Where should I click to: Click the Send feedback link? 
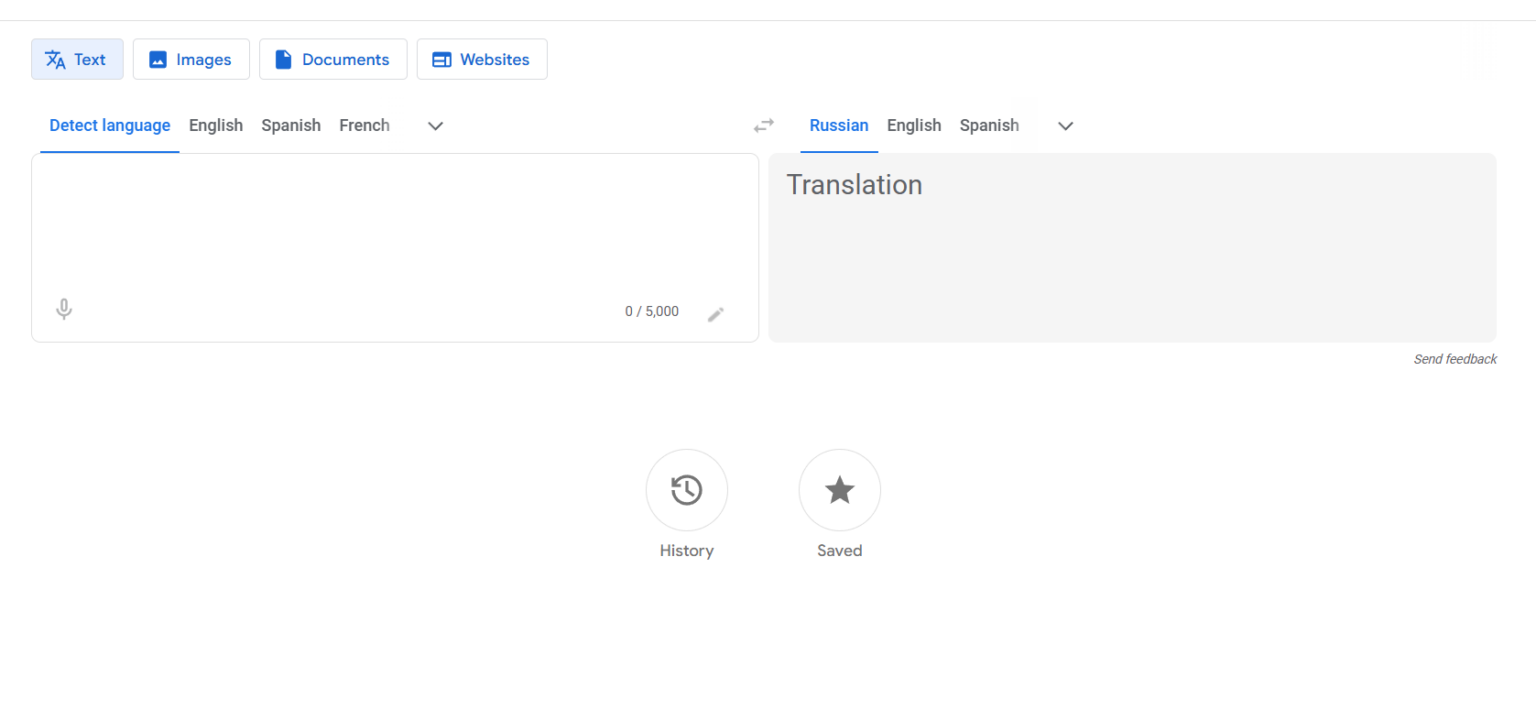pyautogui.click(x=1454, y=360)
